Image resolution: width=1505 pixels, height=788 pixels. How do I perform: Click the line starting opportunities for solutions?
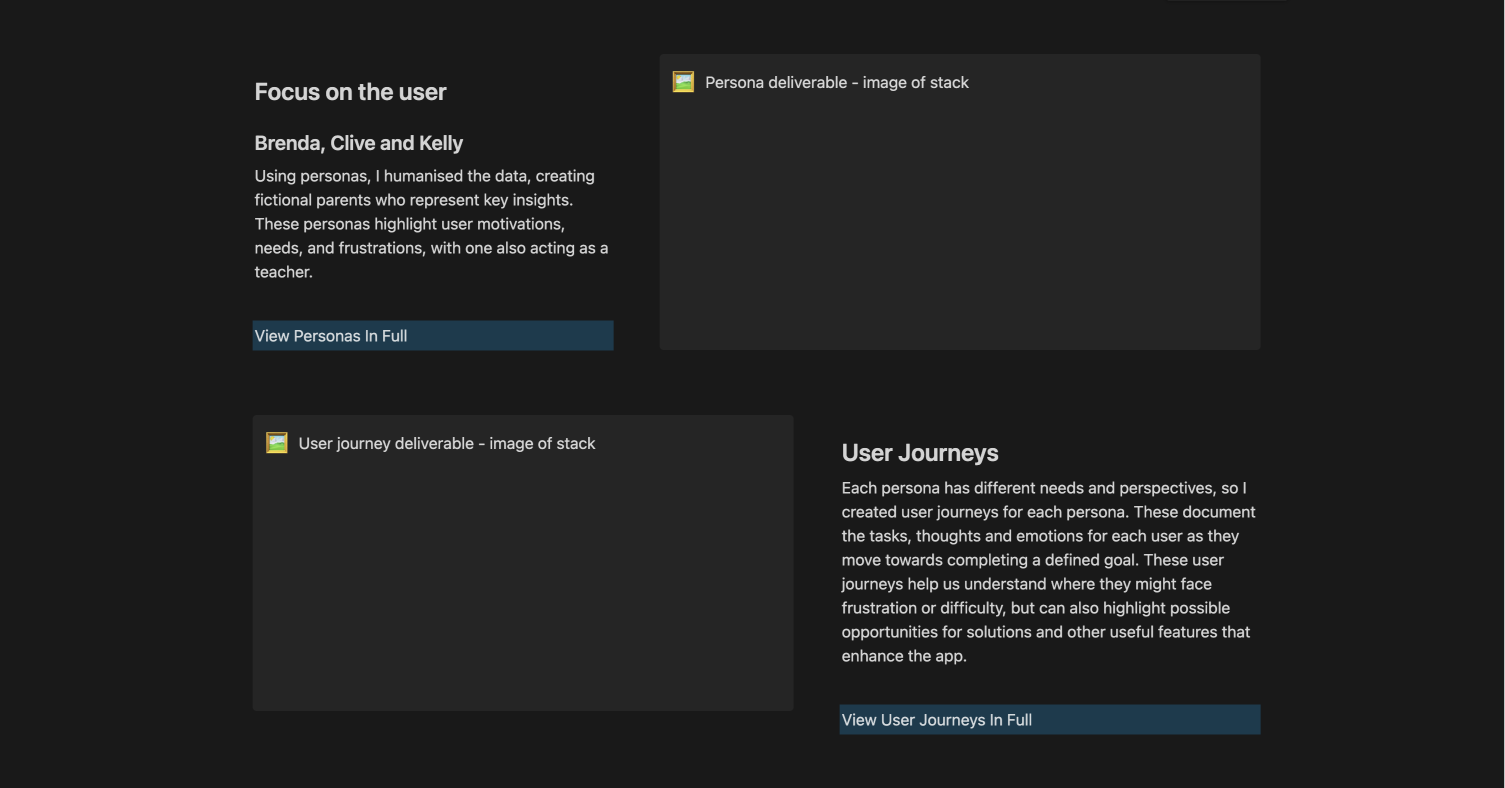coord(1045,632)
